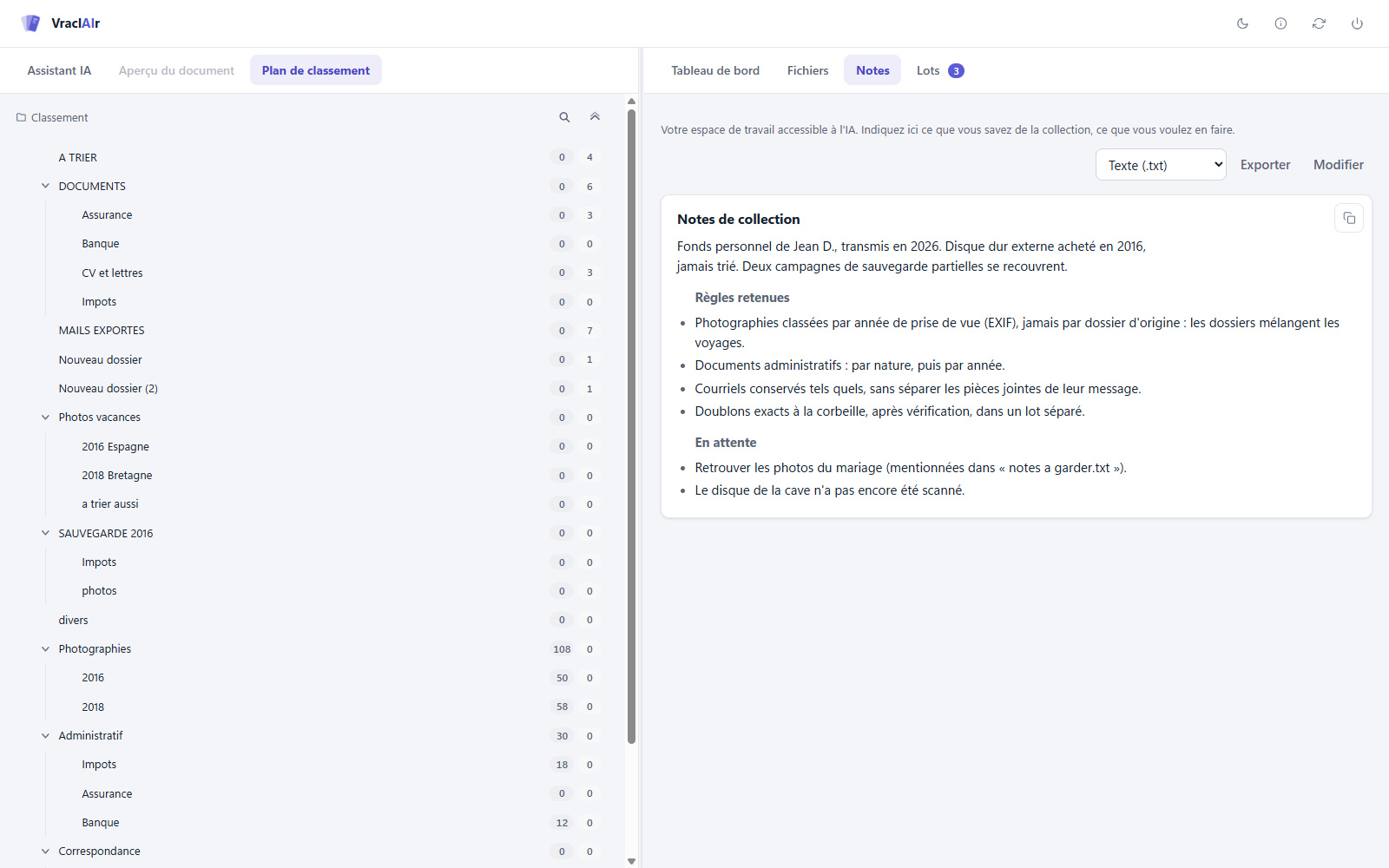Click the tree scrollbar thumb

click(631, 426)
